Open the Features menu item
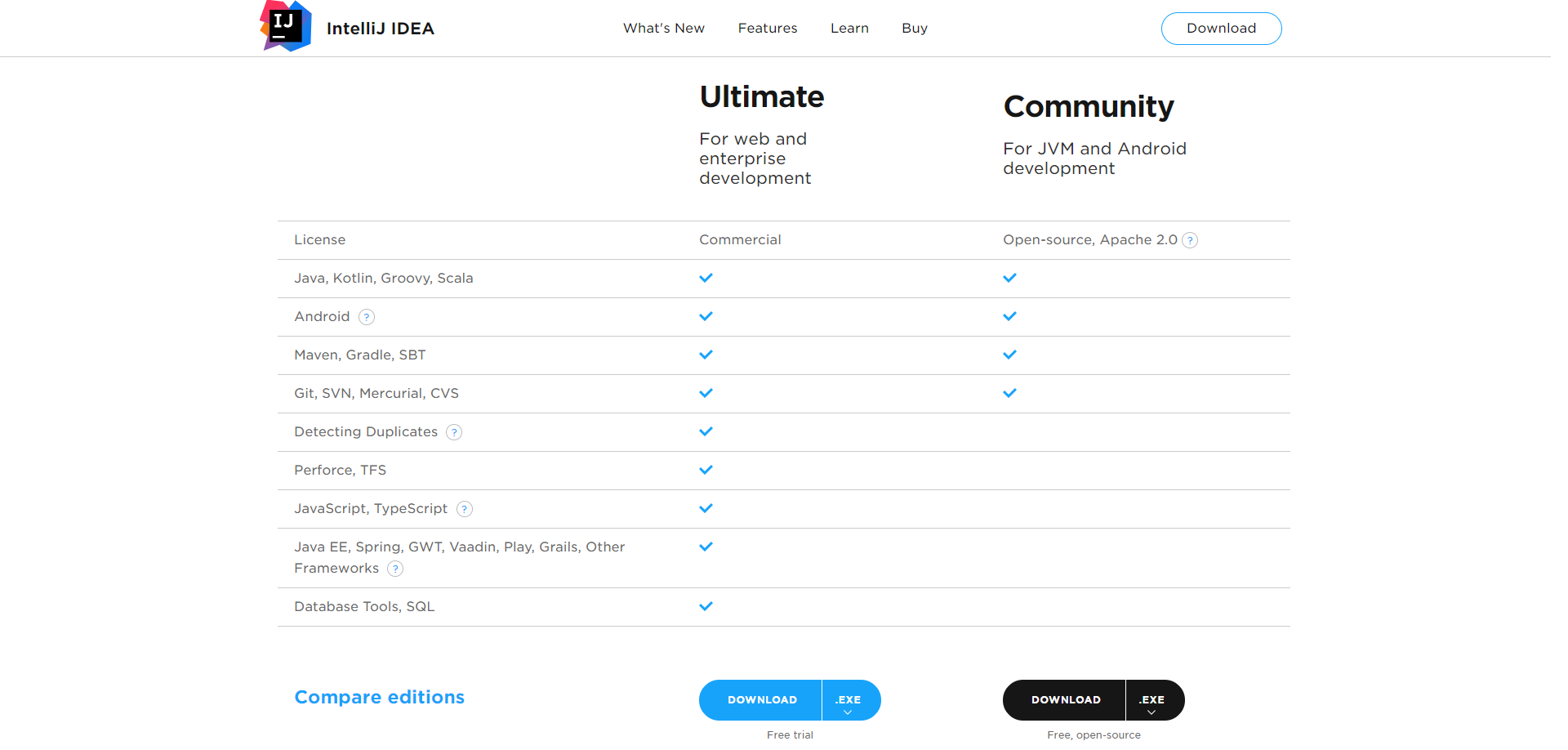 [767, 28]
